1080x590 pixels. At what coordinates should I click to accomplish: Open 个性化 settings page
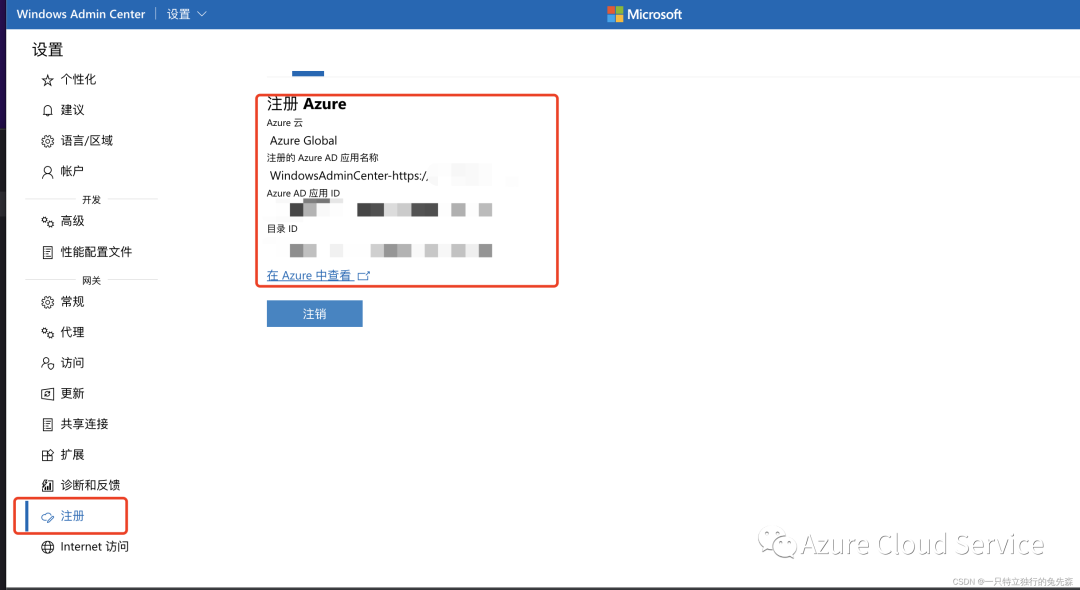click(x=78, y=80)
